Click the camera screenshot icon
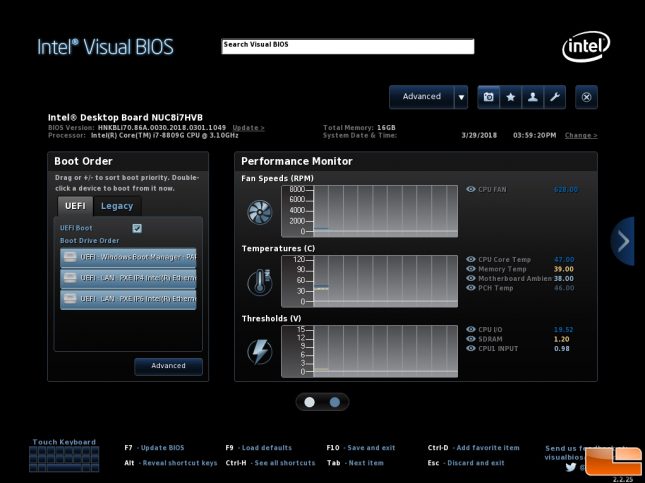This screenshot has width=645, height=483. 488,97
